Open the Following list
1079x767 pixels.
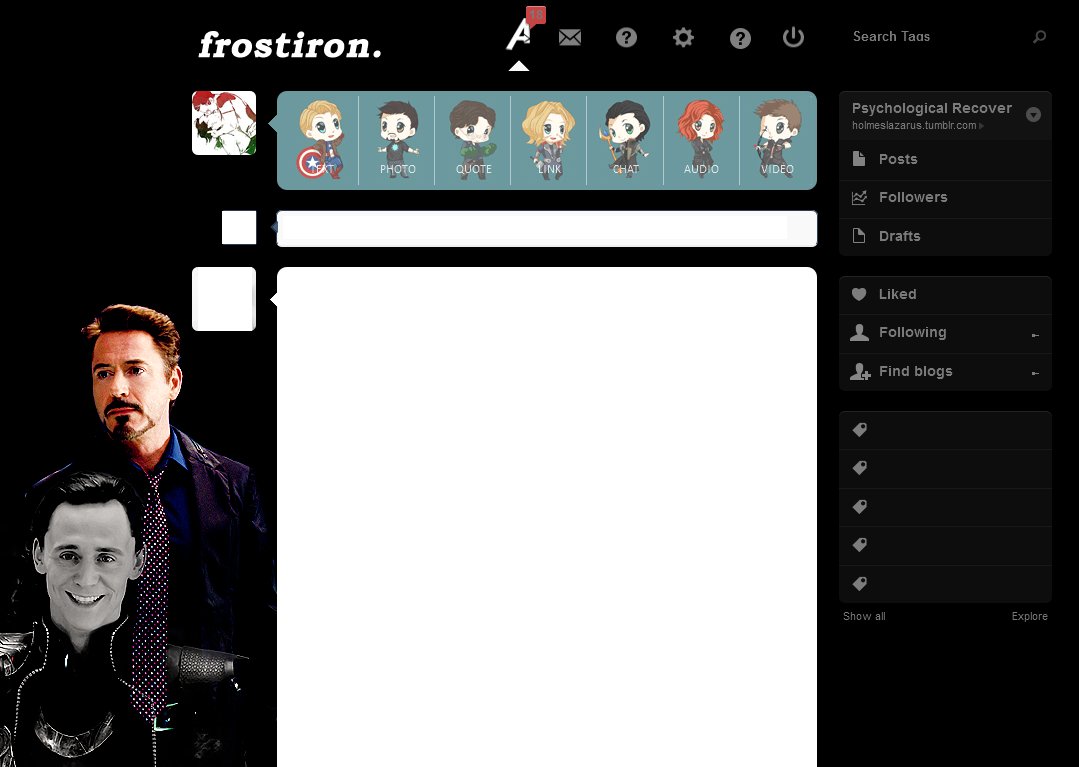(946, 333)
